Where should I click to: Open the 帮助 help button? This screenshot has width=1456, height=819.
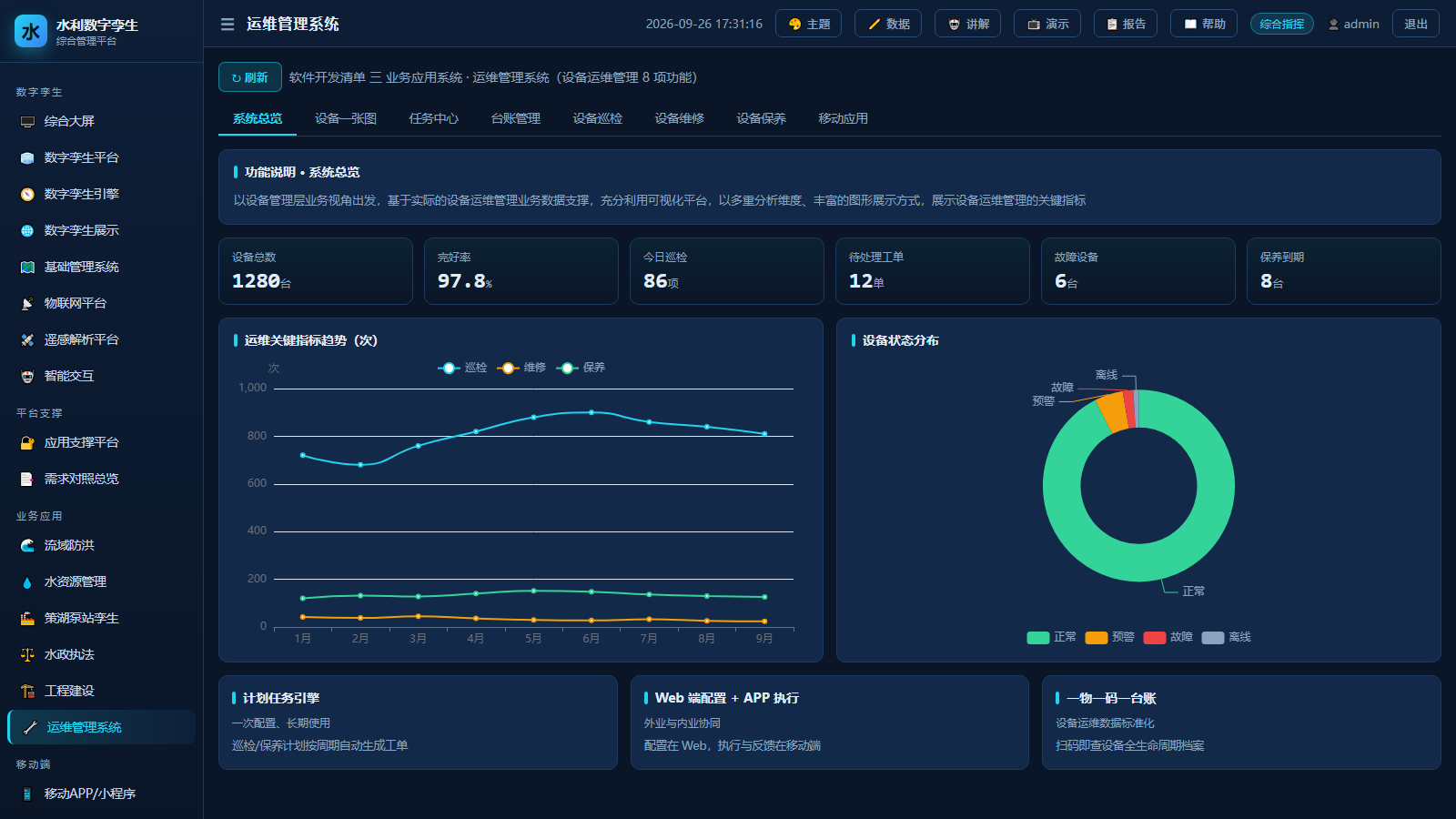(1204, 24)
